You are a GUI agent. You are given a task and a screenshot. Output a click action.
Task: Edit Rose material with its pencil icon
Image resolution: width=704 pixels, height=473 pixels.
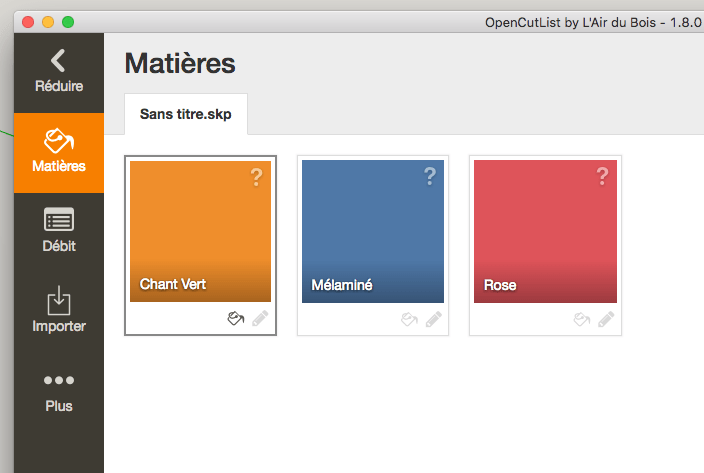tap(606, 319)
